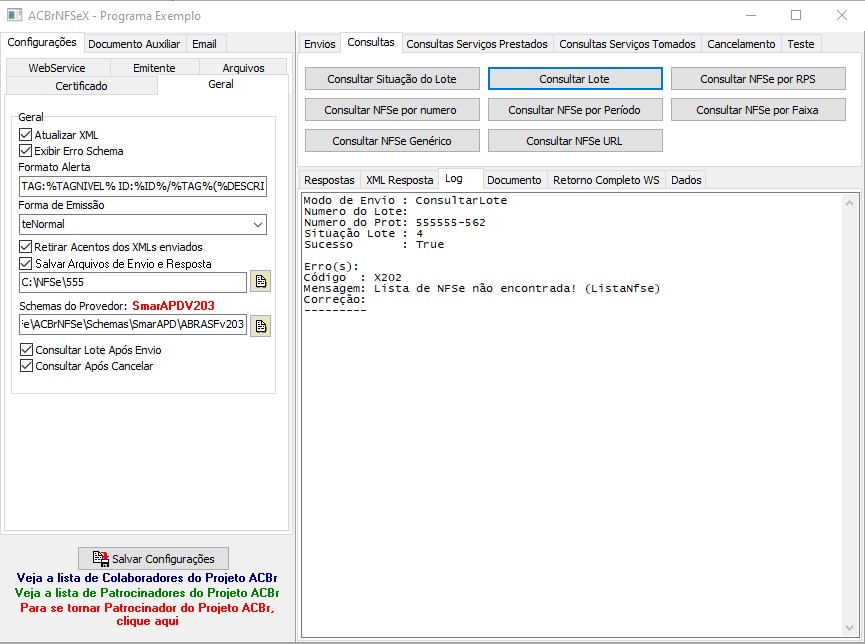Toggle Salvar Arquivos de Envio e Resposta
The image size is (865, 644).
point(25,263)
